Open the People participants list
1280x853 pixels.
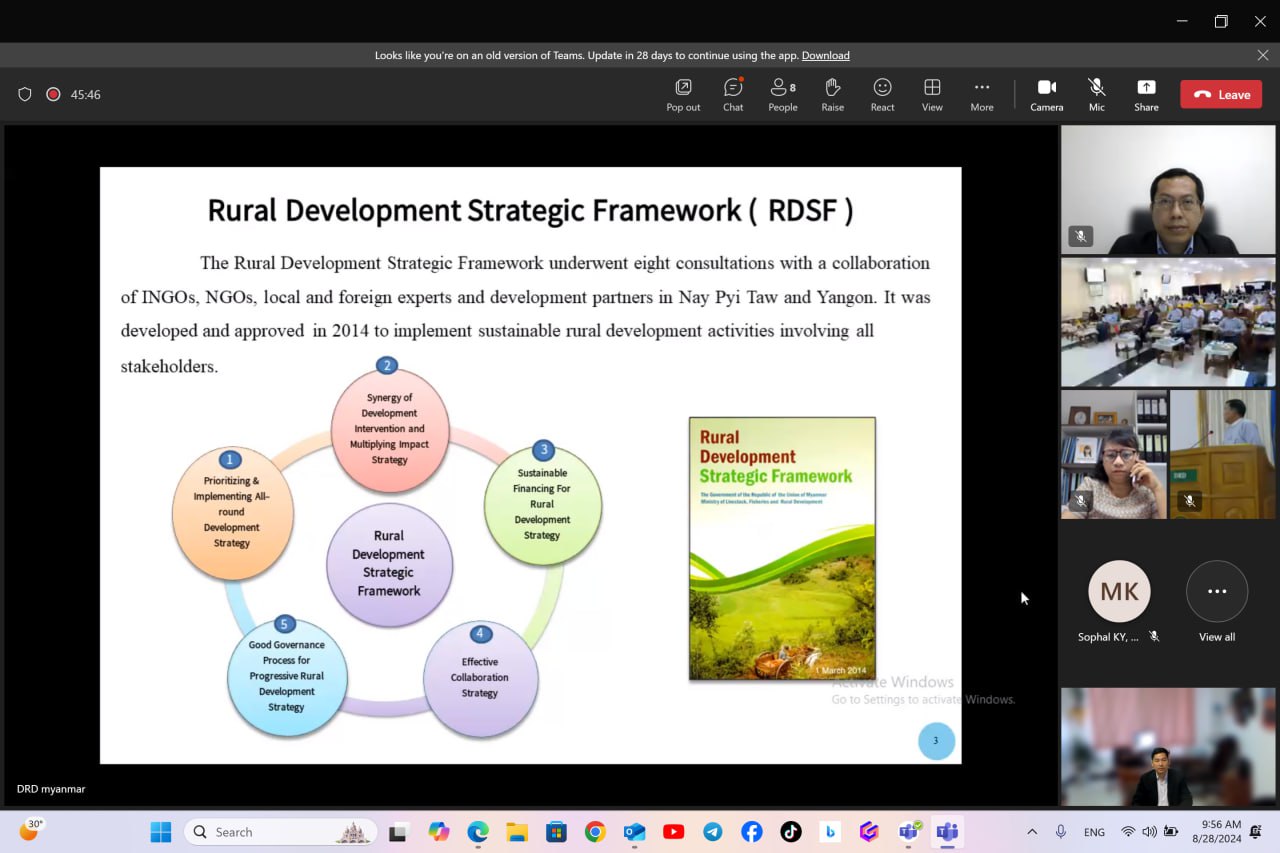783,94
